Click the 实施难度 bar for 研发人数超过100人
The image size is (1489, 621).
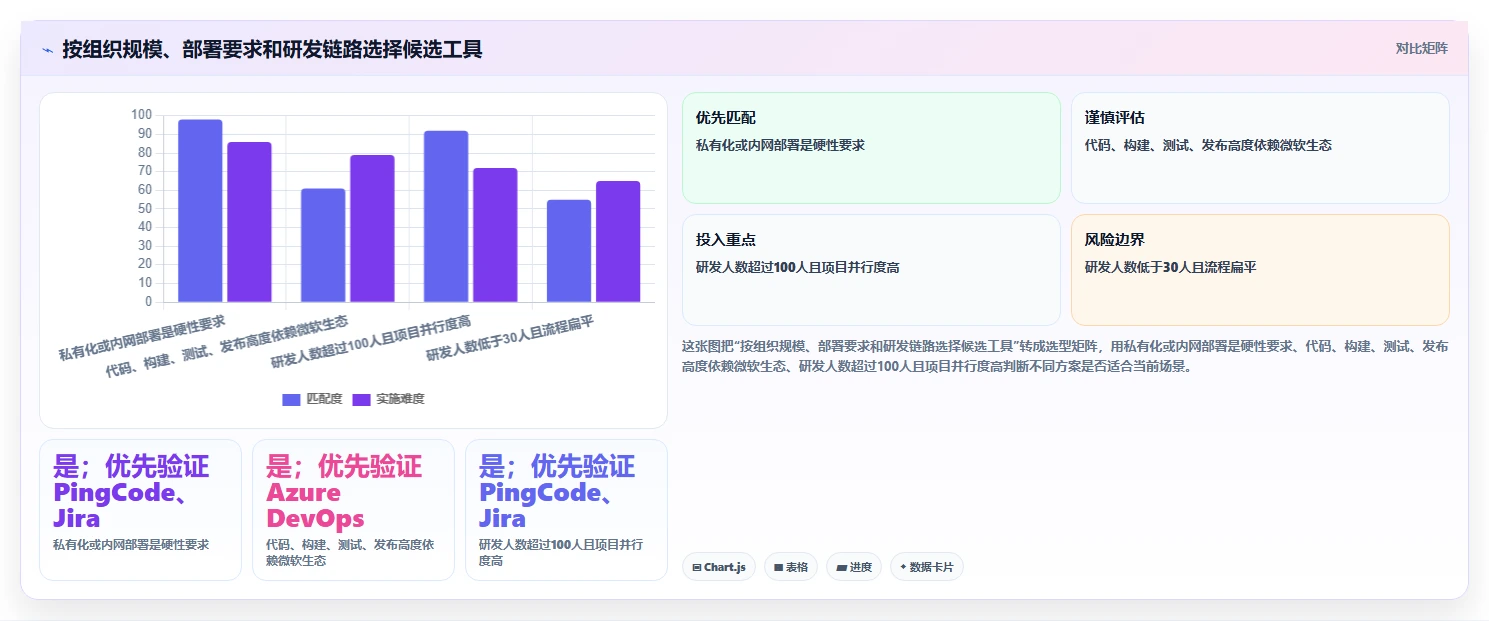pyautogui.click(x=495, y=235)
